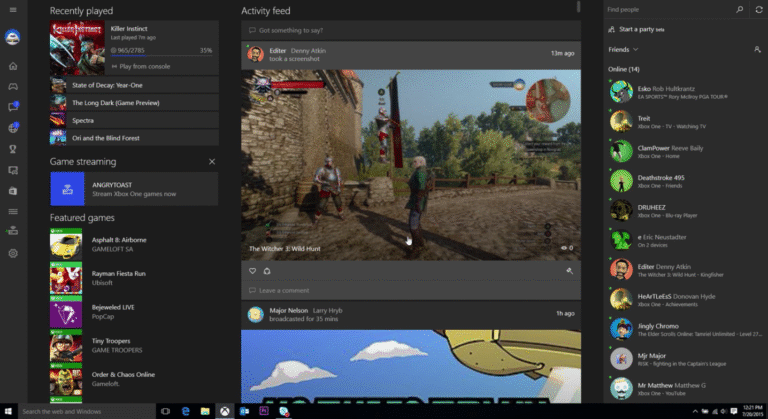Click the Activity feed scrollbar
The image size is (768, 419).
578,7
